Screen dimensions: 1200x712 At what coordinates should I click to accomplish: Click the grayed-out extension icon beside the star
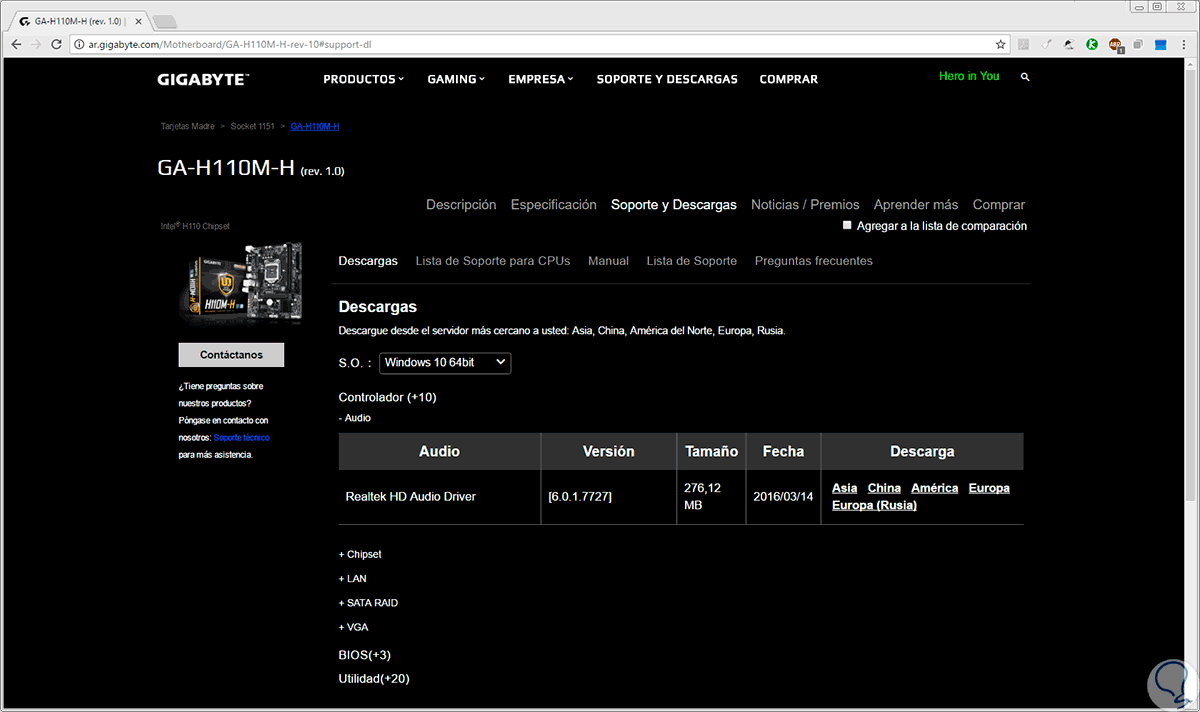1023,44
